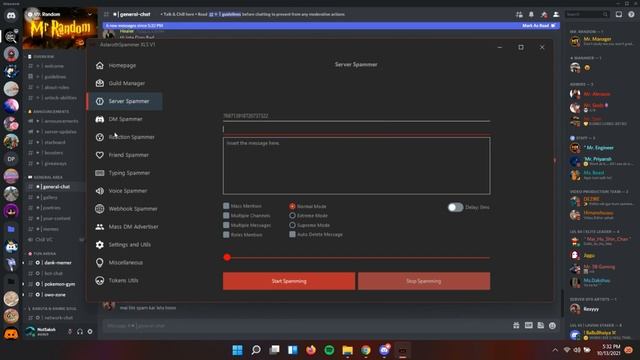640x360 pixels.
Task: Open the Typing Spammer keyboard icon
Action: [100, 173]
